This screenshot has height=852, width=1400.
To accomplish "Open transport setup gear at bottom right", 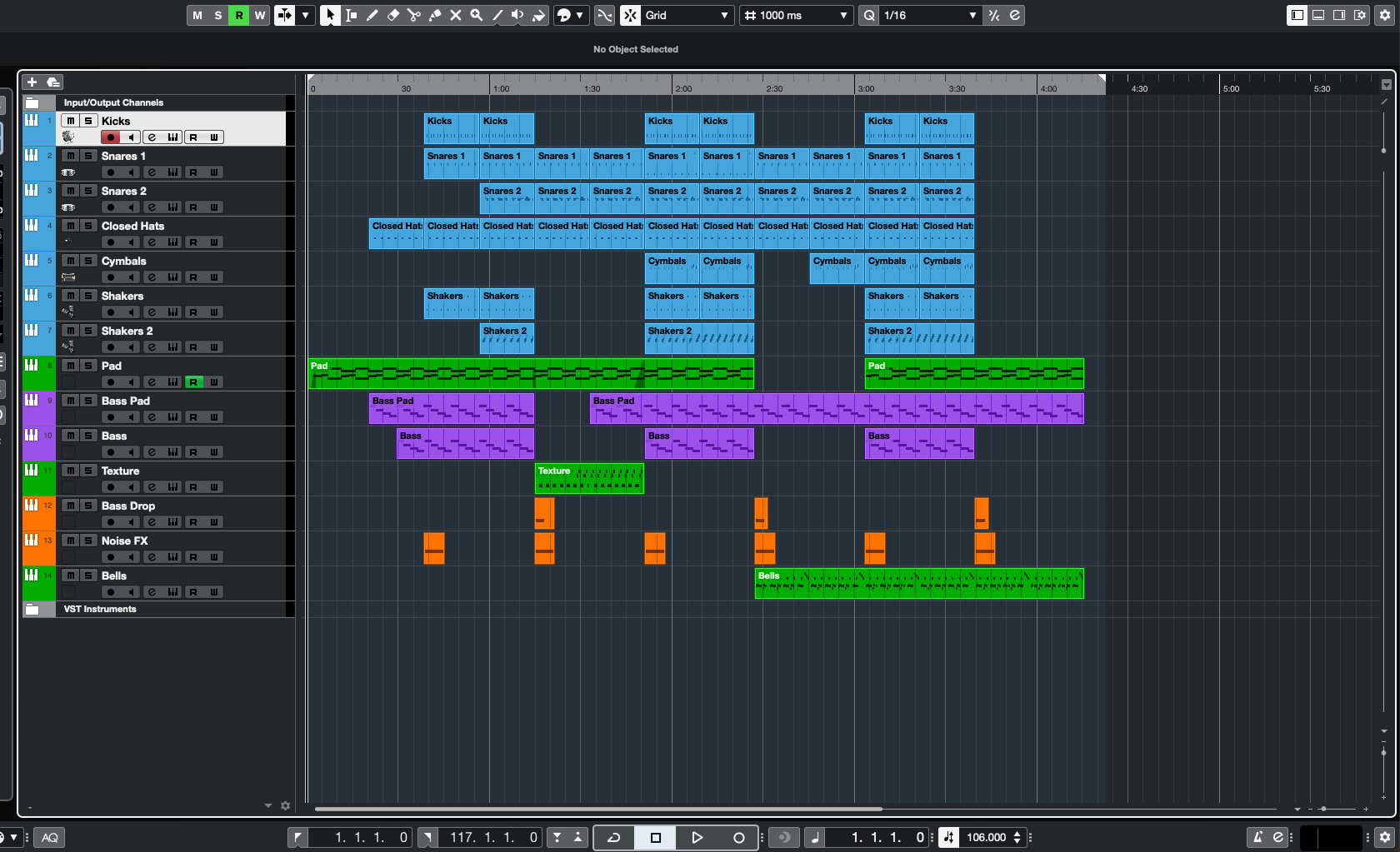I will [x=1385, y=837].
